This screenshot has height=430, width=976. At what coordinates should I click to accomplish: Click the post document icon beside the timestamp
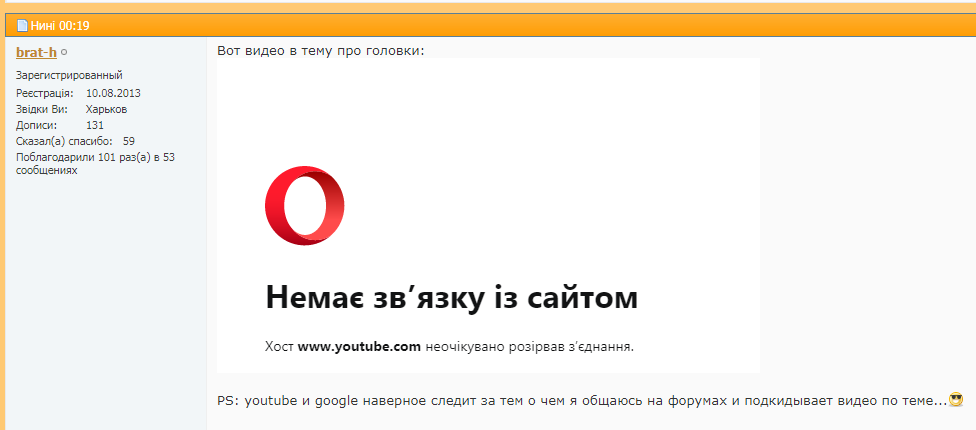[22, 25]
